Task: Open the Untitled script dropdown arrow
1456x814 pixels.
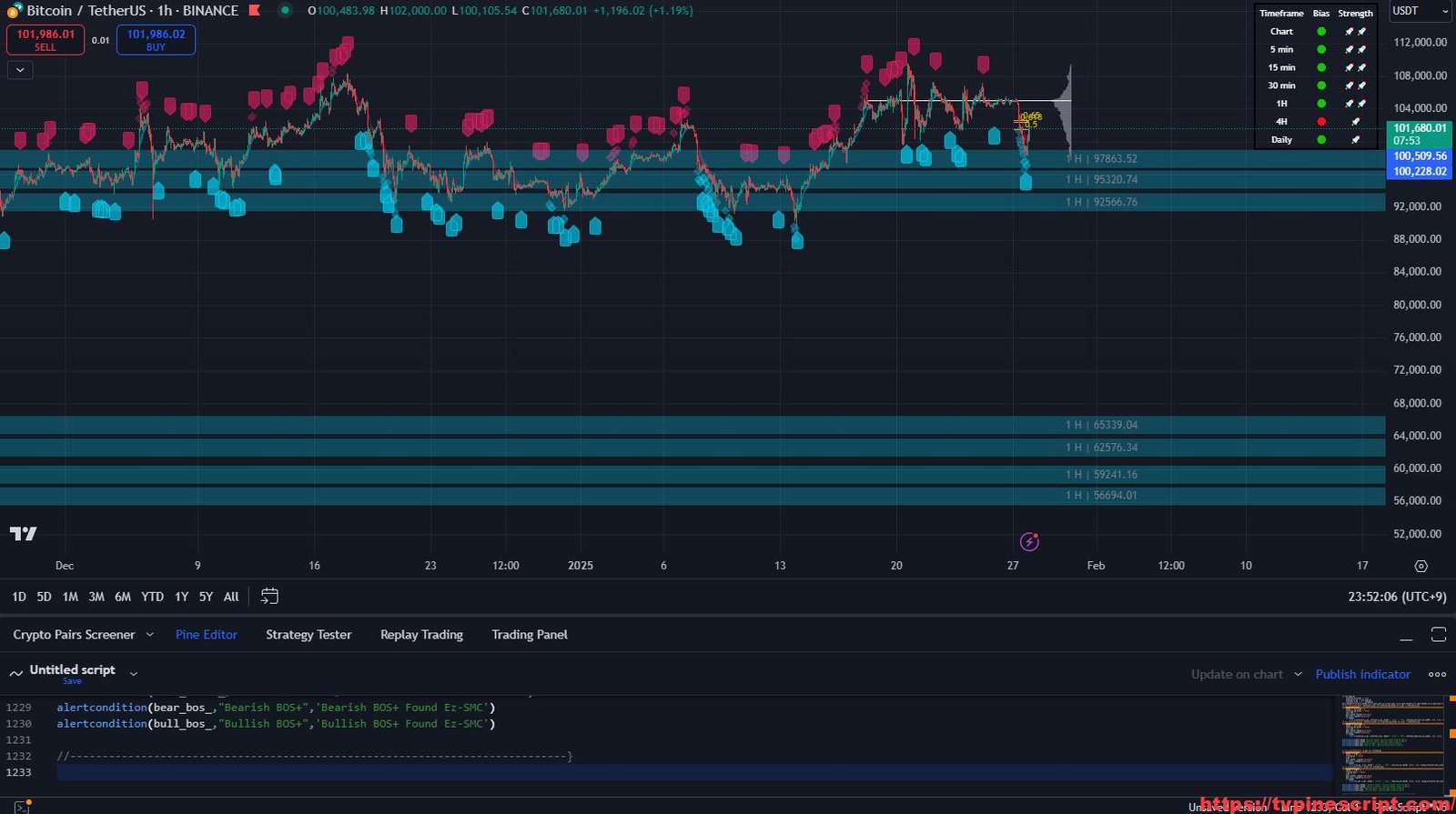Action: pos(134,674)
